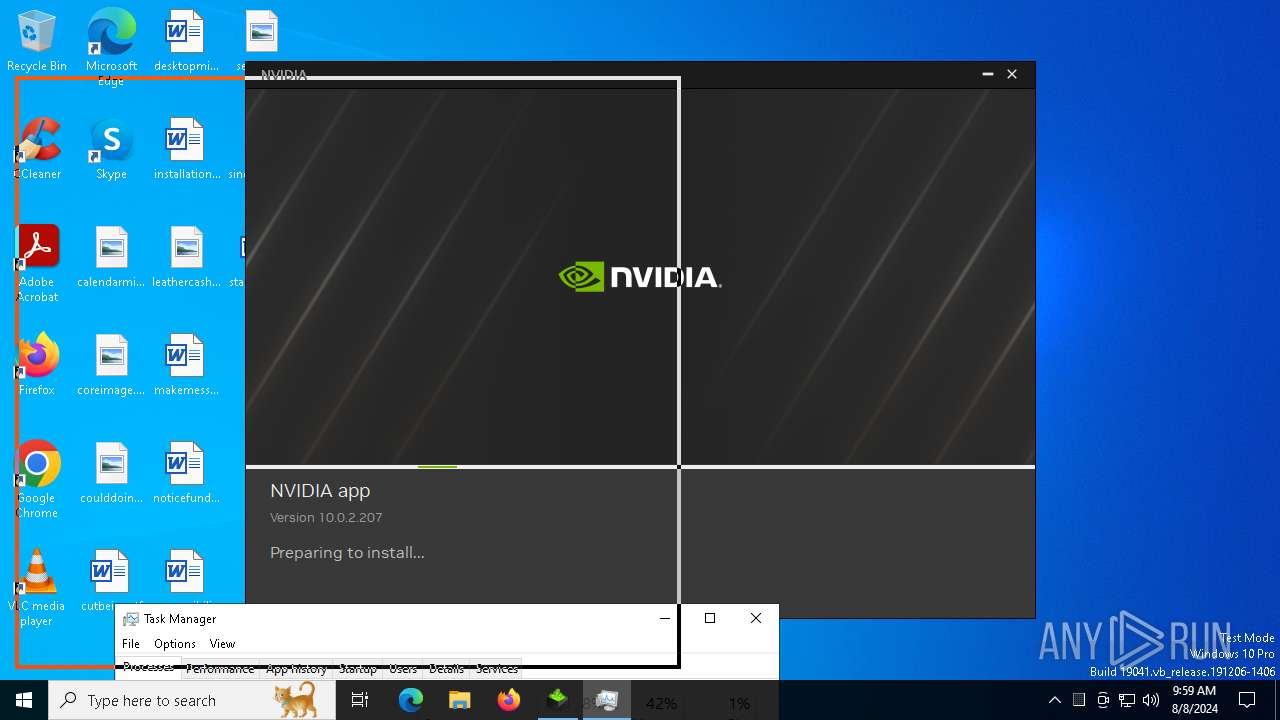Click the NVIDIA logo in installer
The image size is (1280, 720).
(640, 277)
